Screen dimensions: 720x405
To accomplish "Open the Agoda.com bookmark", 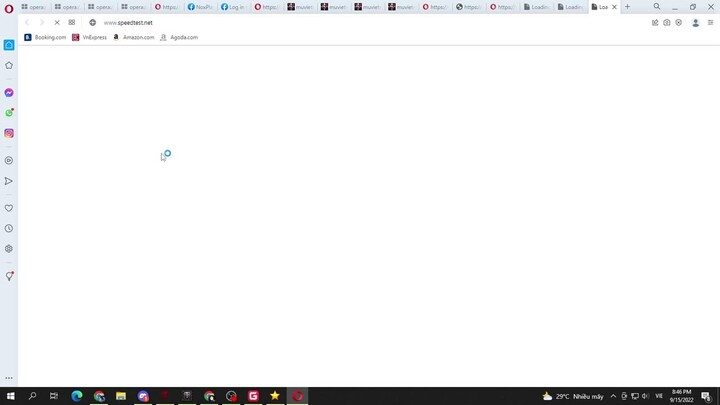I will pyautogui.click(x=179, y=37).
